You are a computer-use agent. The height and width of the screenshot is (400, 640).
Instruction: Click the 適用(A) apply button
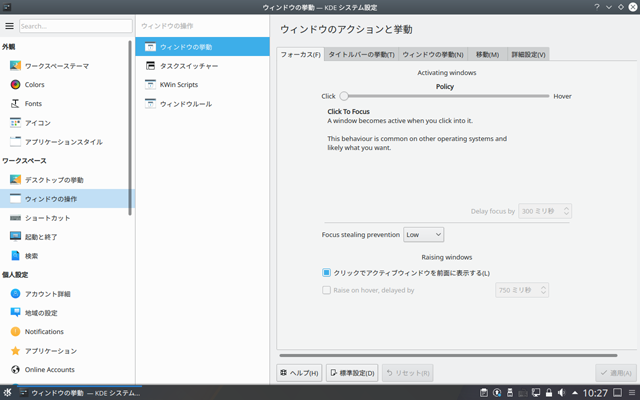(616, 373)
